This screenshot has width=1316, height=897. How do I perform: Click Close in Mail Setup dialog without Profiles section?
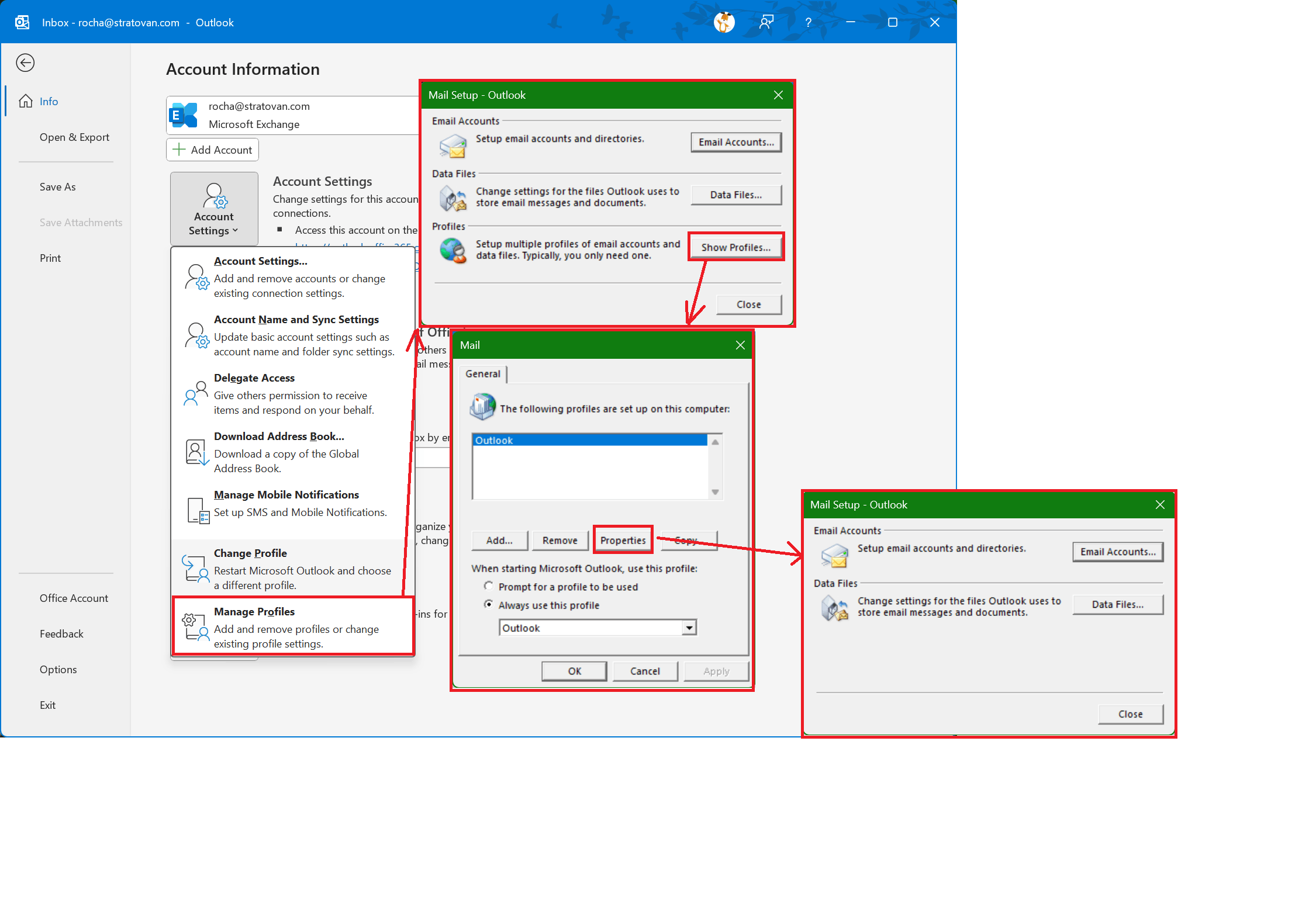click(1131, 714)
